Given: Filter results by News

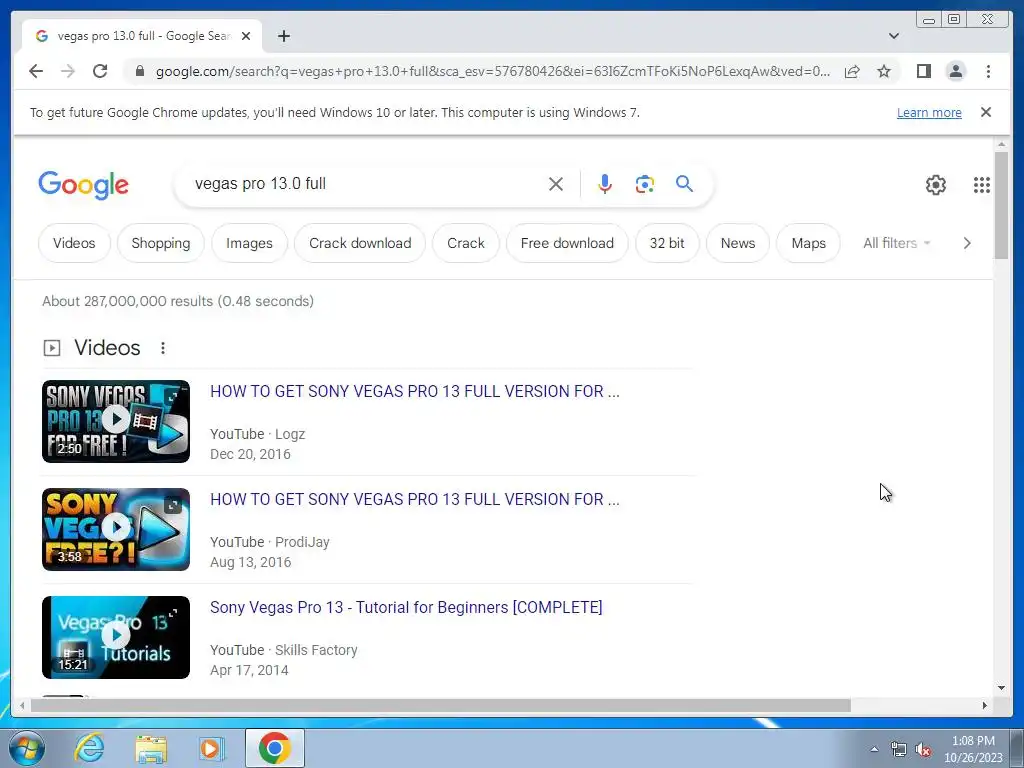Looking at the screenshot, I should click(738, 243).
